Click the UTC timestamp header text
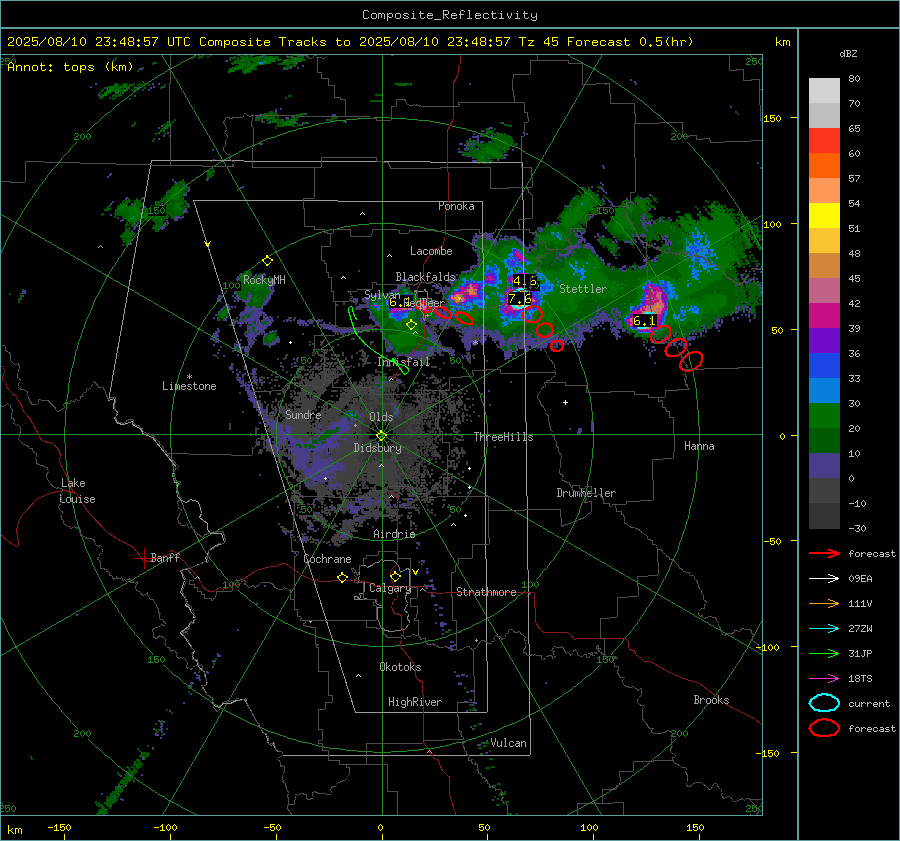The image size is (900, 841). point(350,42)
